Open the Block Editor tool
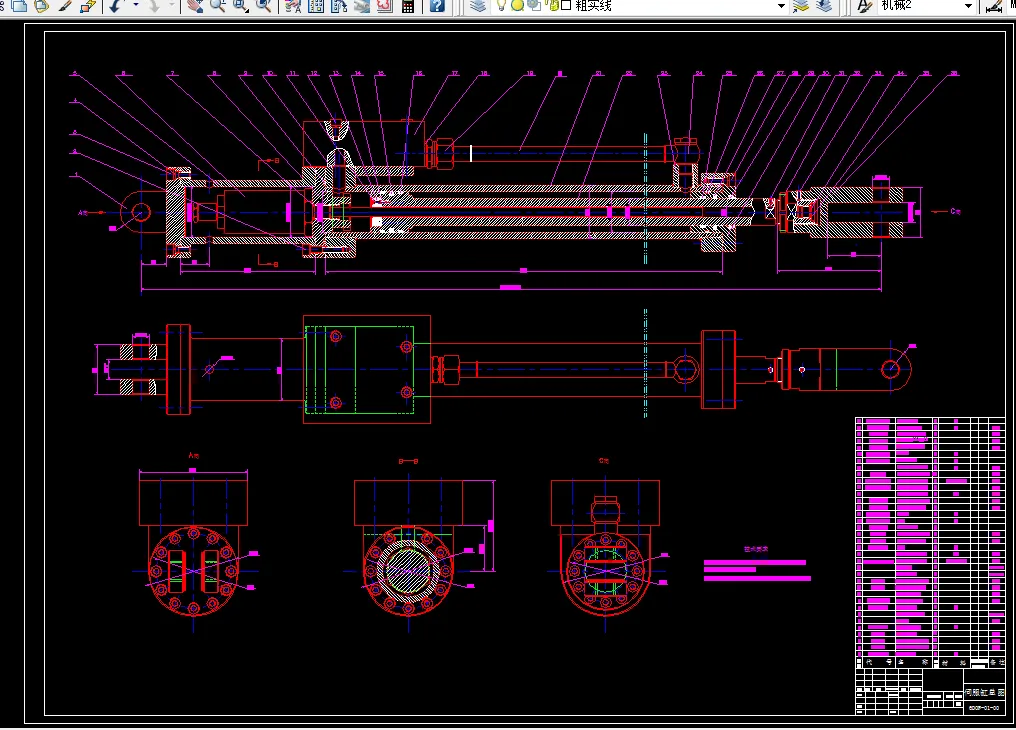This screenshot has height=730, width=1016. (x=88, y=6)
